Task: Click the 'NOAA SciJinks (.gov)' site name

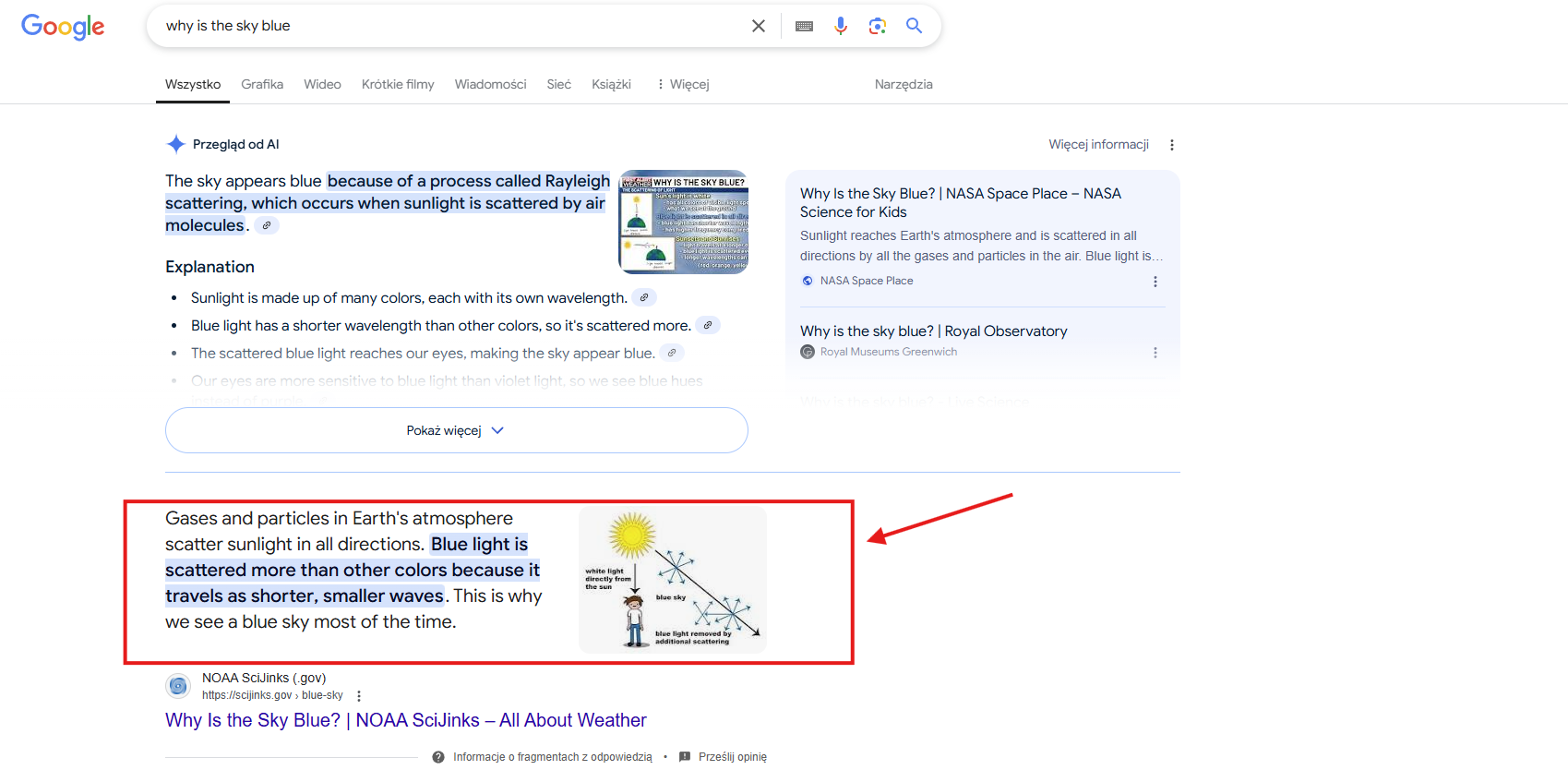Action: tap(264, 678)
